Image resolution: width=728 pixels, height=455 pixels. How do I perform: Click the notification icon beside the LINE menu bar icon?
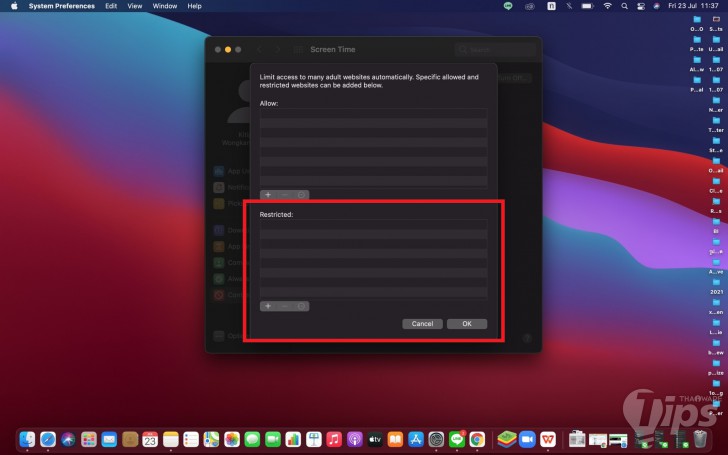click(x=530, y=6)
